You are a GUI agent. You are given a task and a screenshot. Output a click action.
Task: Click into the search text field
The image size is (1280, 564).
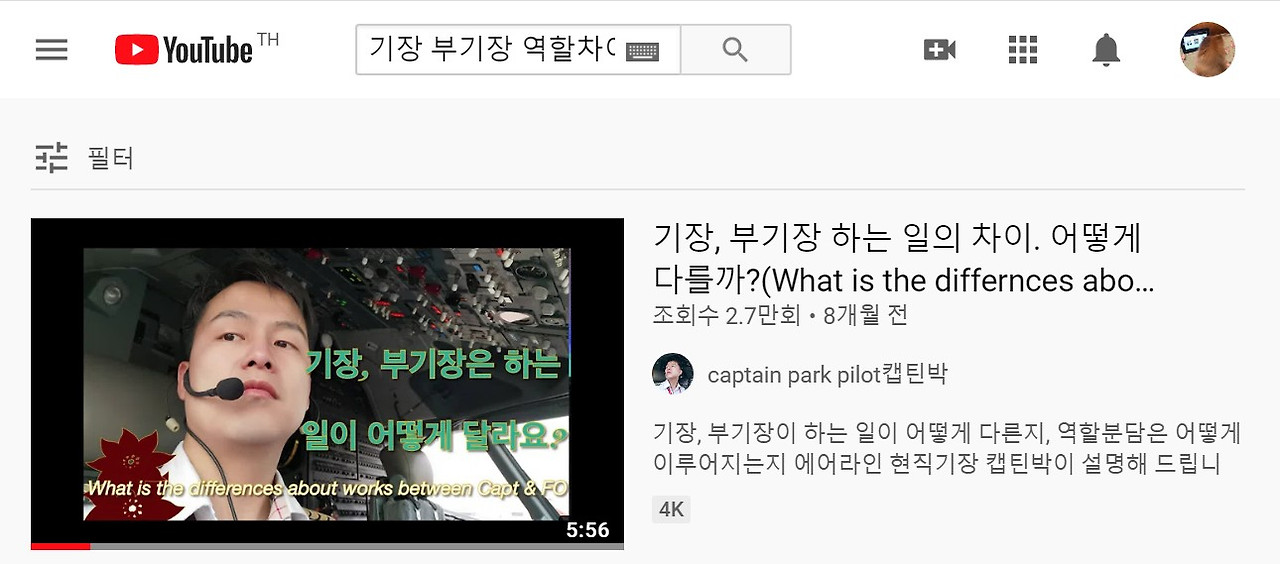click(491, 49)
